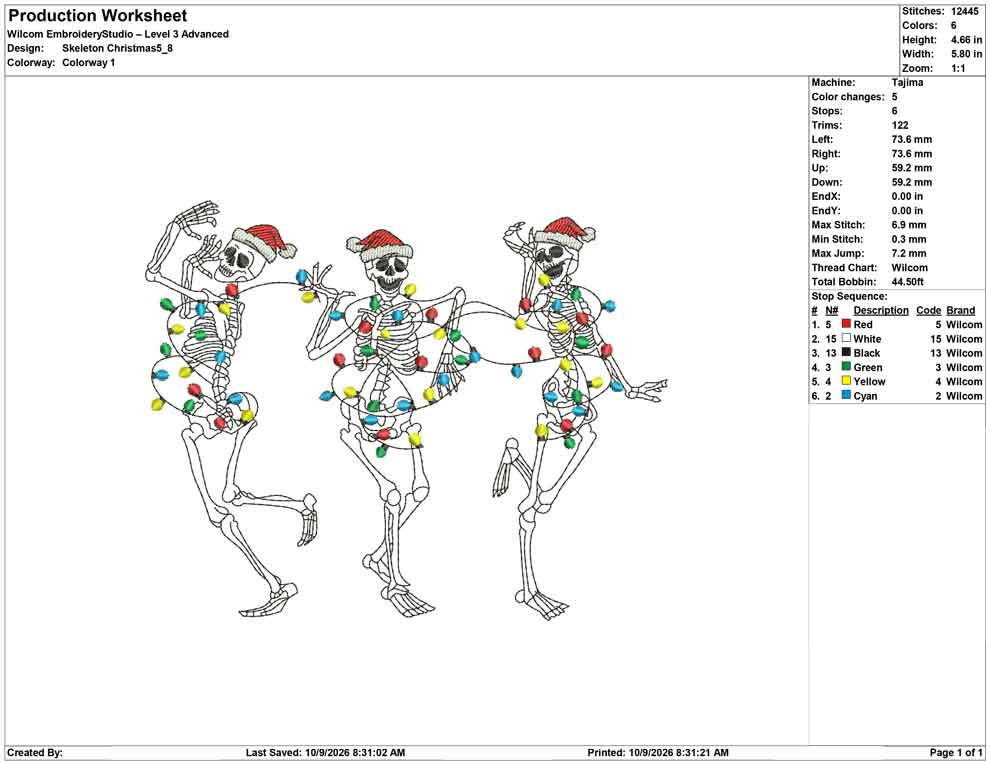Click the Red thread color swatch
Screen dimensions: 990x762
point(846,324)
